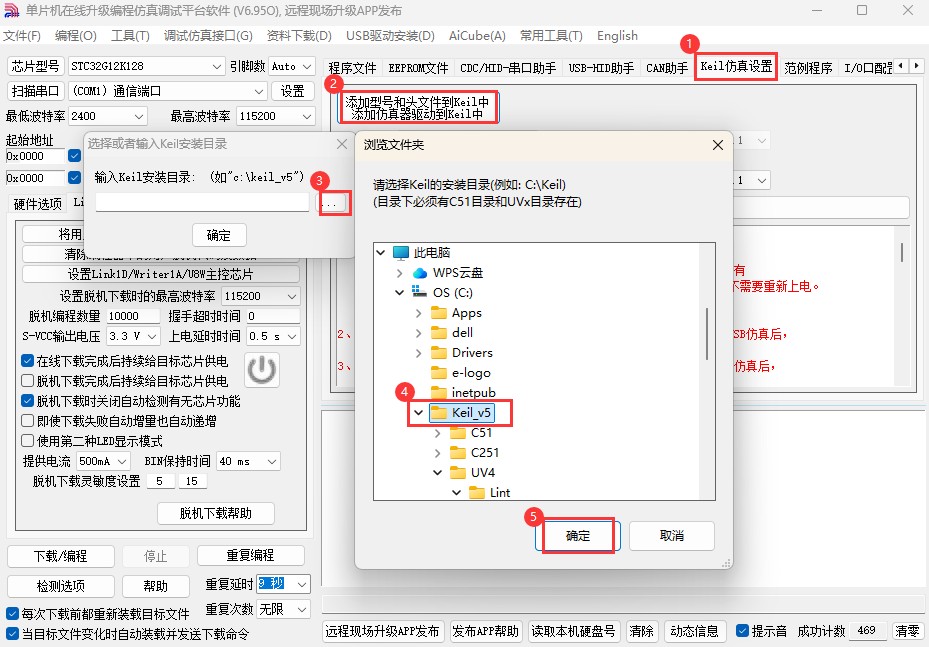Screen dimensions: 929x647
Task: Click the 握手超时时间 input field
Action: coord(273,316)
